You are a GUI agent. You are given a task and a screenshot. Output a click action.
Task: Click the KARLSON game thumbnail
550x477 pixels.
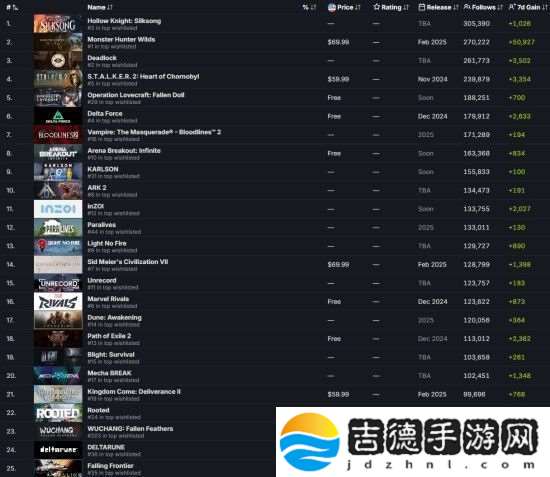pyautogui.click(x=58, y=172)
